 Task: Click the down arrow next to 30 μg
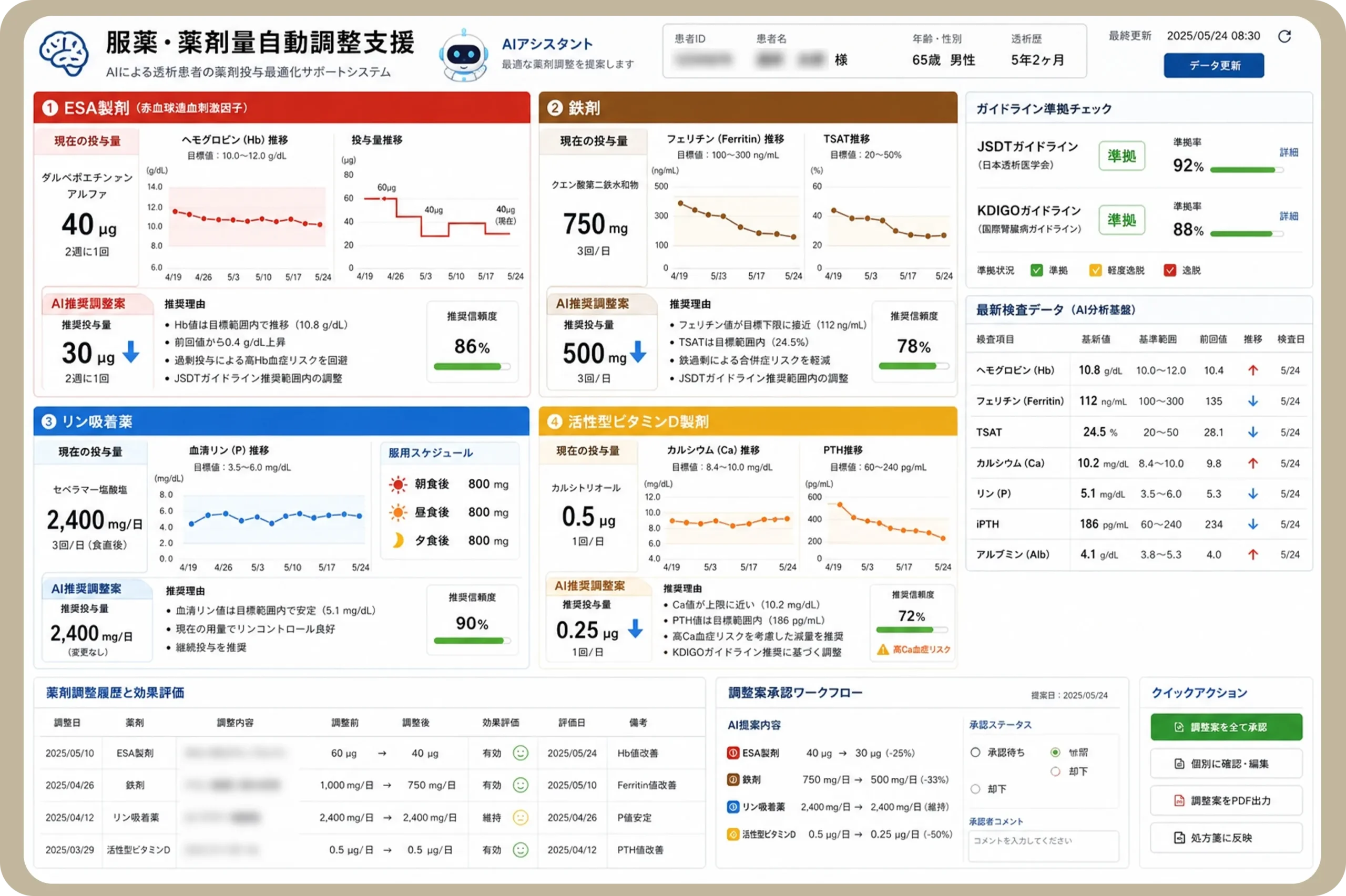click(x=131, y=352)
